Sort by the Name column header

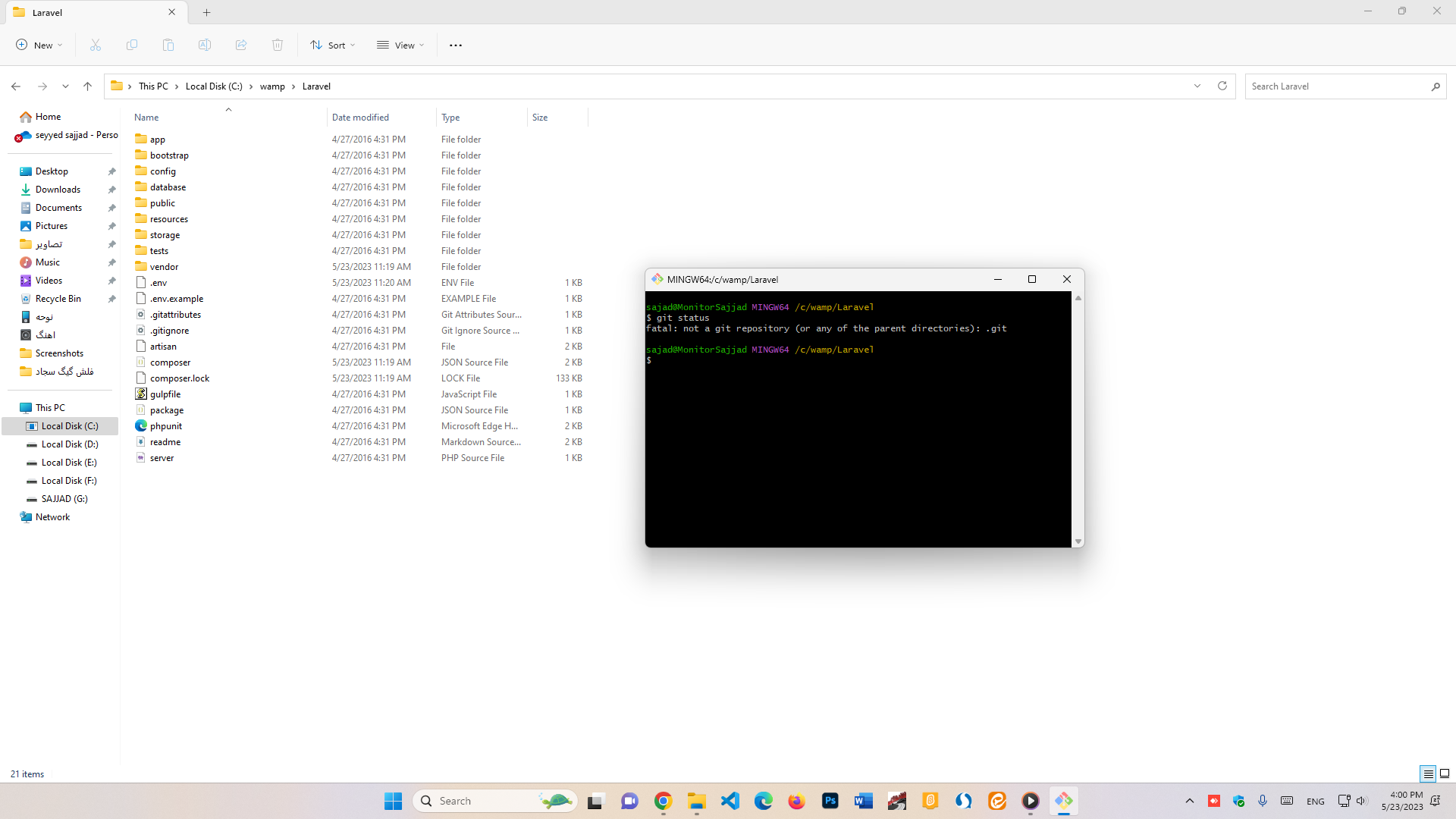pyautogui.click(x=228, y=118)
